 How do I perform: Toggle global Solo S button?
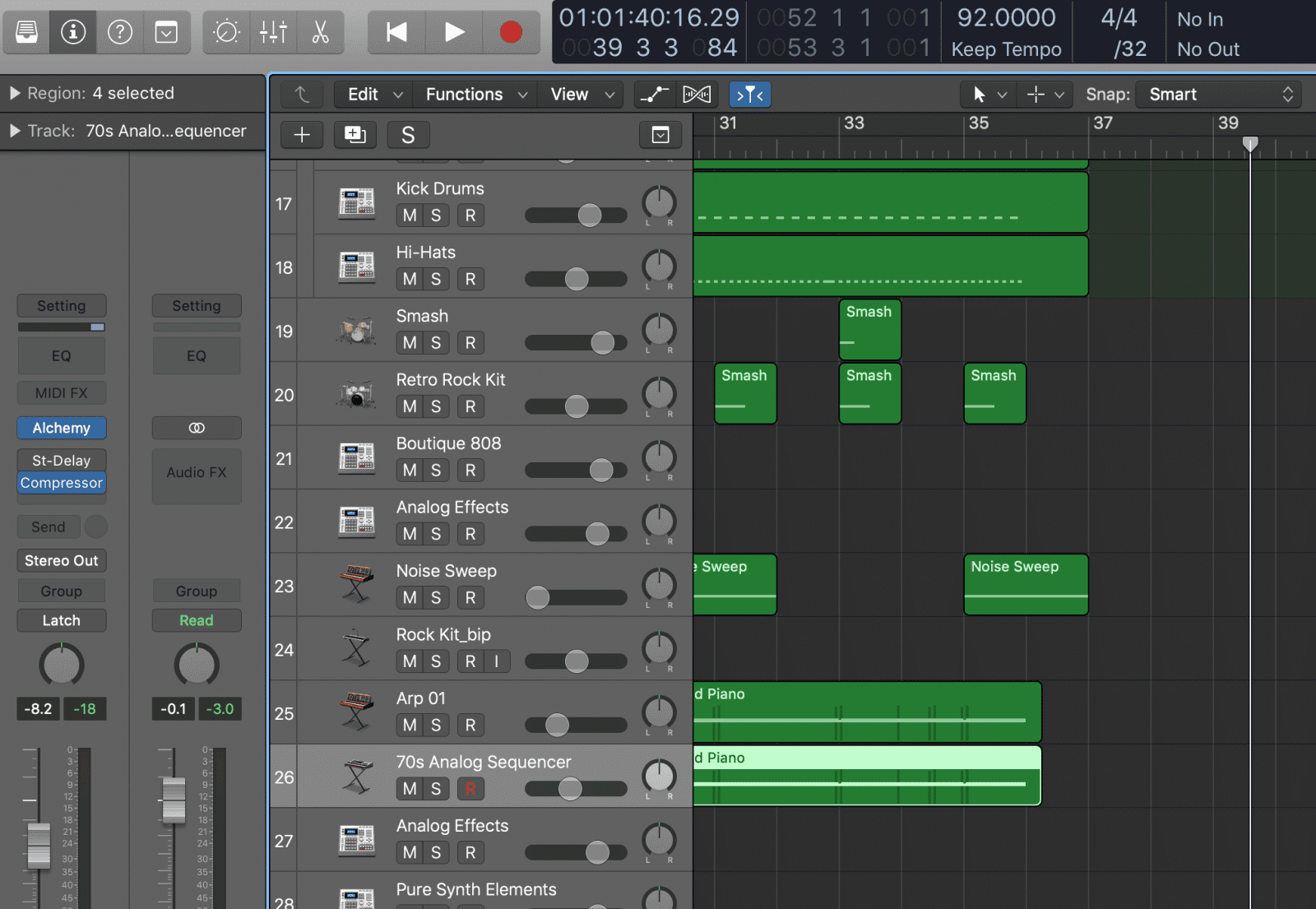(408, 135)
